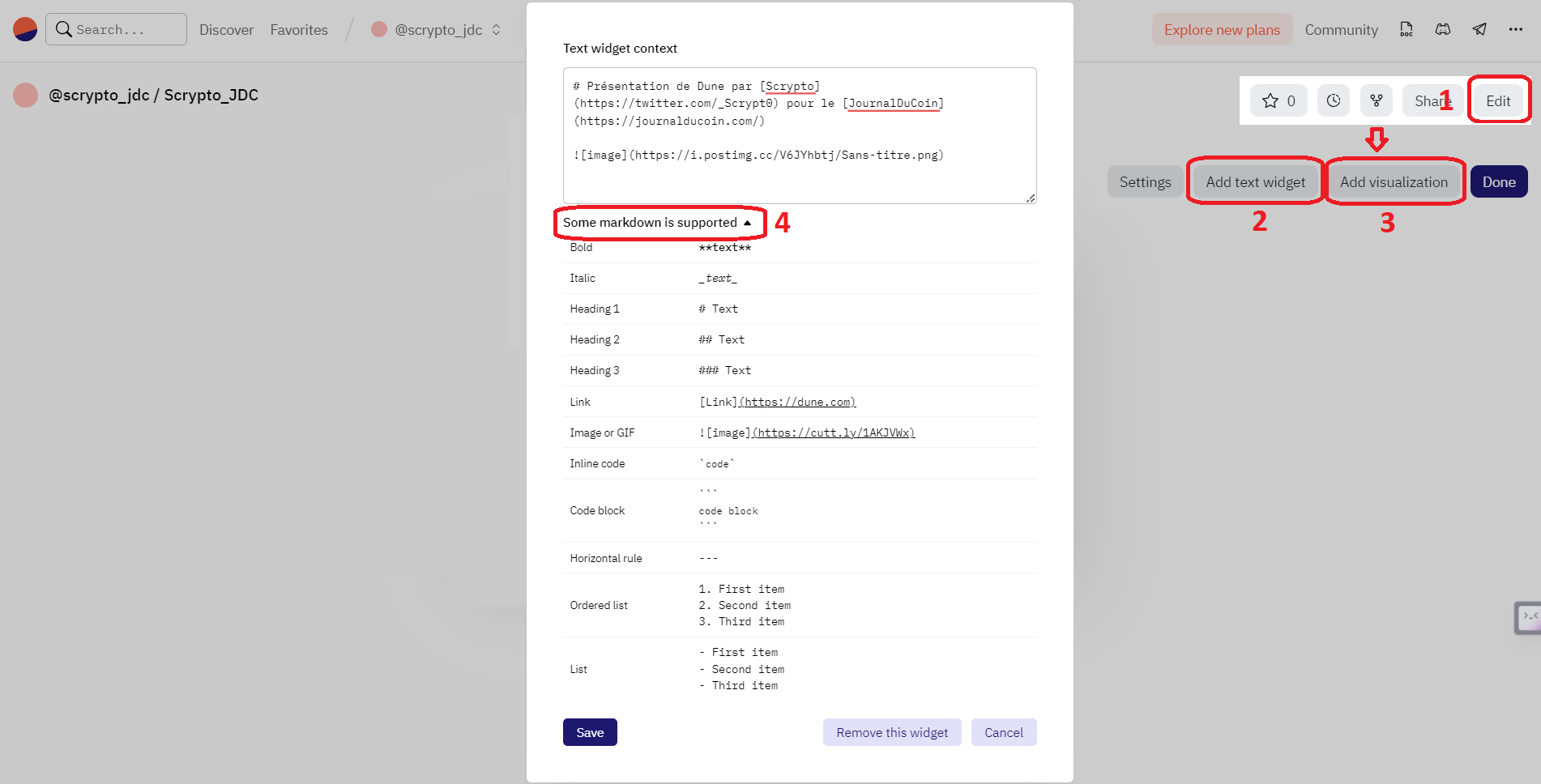Click Add visualization
The width and height of the screenshot is (1541, 784).
(1394, 182)
